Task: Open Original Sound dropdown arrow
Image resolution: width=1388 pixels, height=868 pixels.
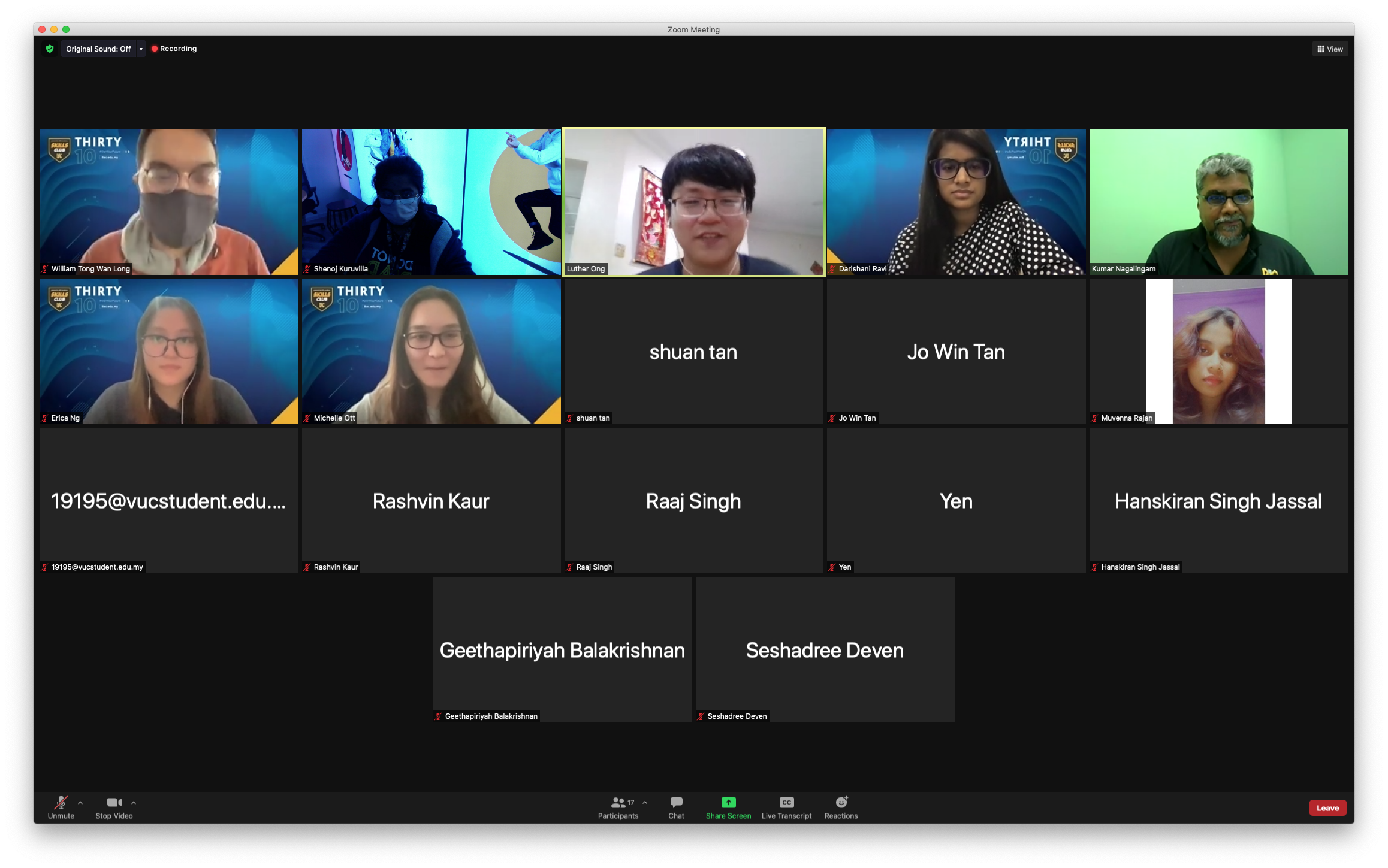Action: pyautogui.click(x=141, y=49)
